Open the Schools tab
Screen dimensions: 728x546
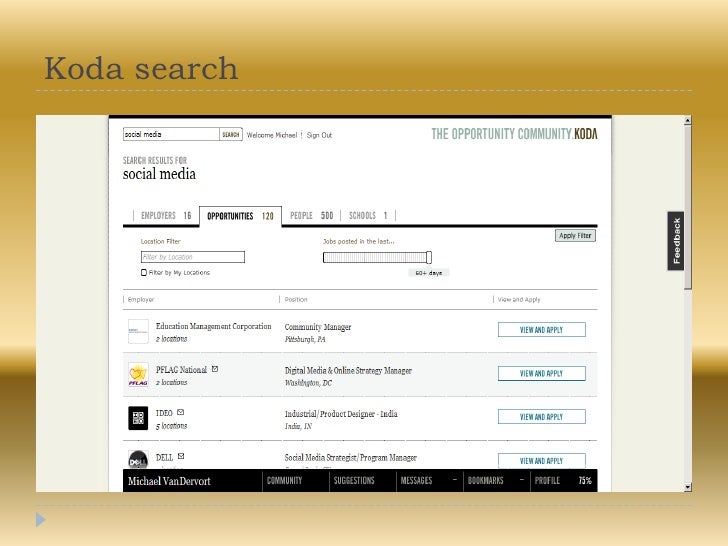(x=368, y=215)
